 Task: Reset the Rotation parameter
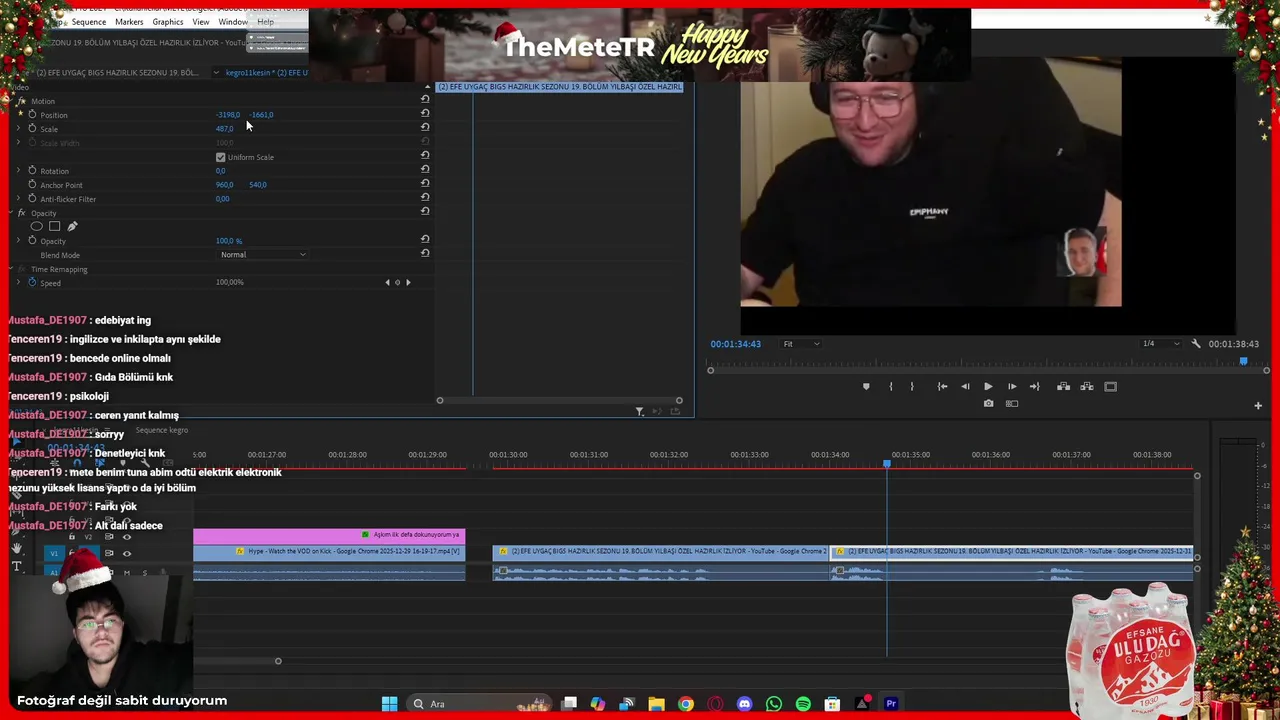coord(425,169)
